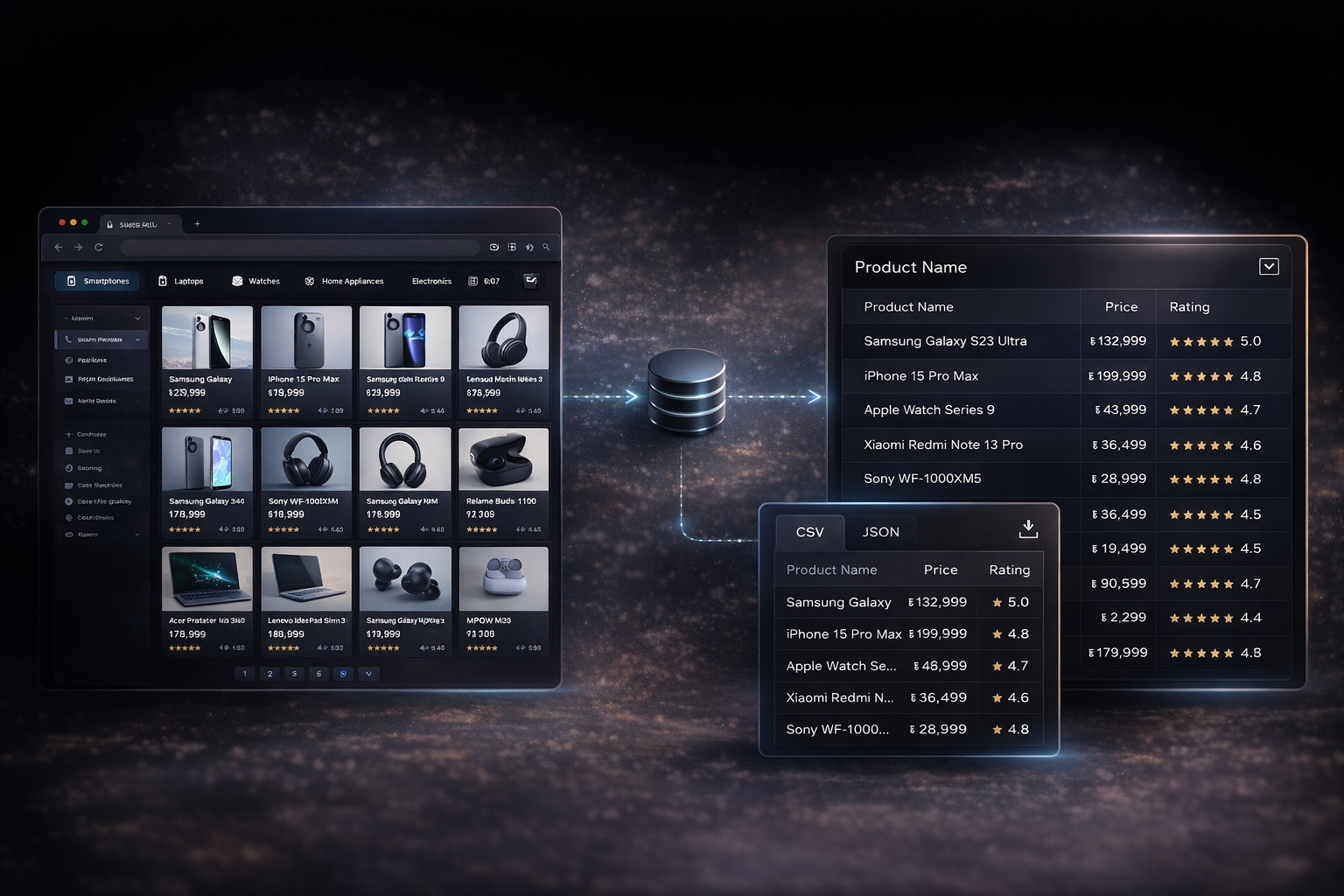Select the Apple Watch Series 9 row
This screenshot has width=1344, height=896.
pyautogui.click(x=1067, y=410)
